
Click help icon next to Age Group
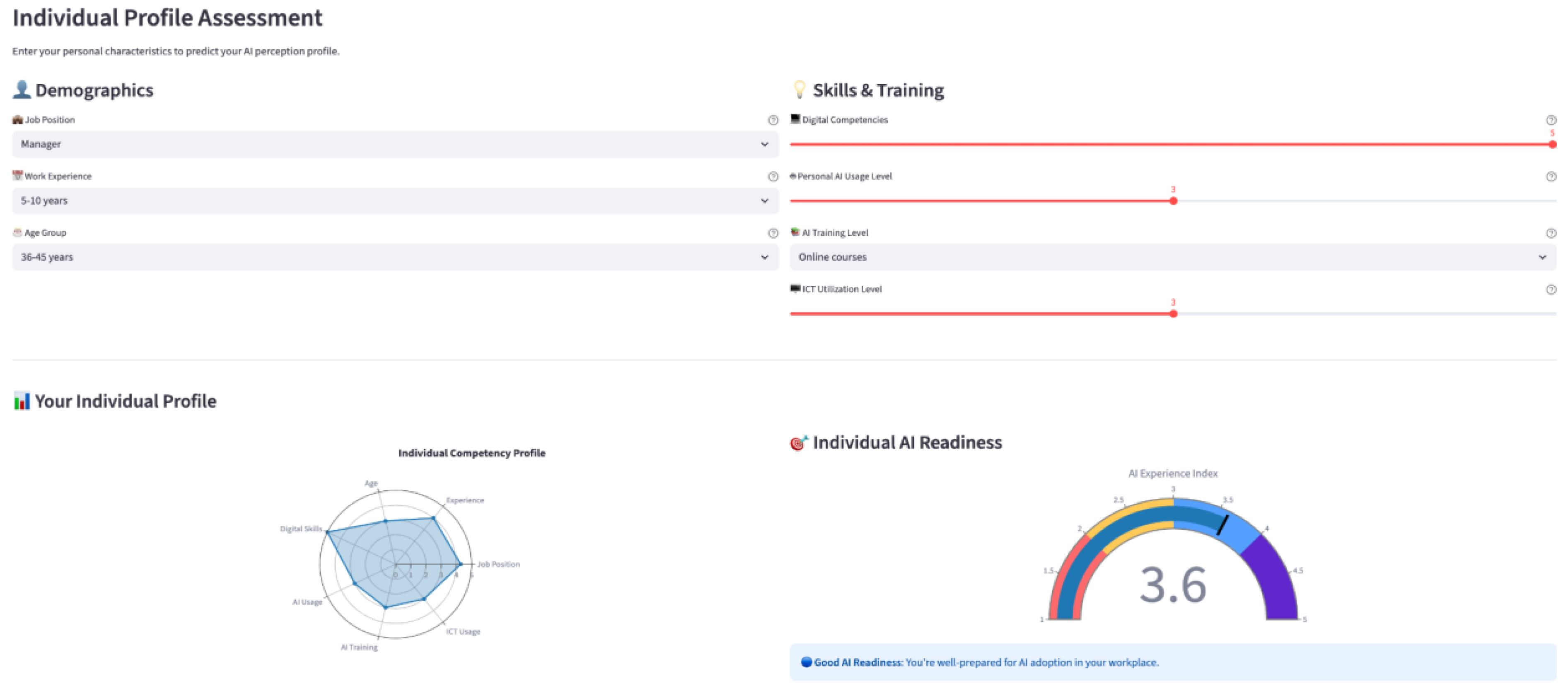773,233
